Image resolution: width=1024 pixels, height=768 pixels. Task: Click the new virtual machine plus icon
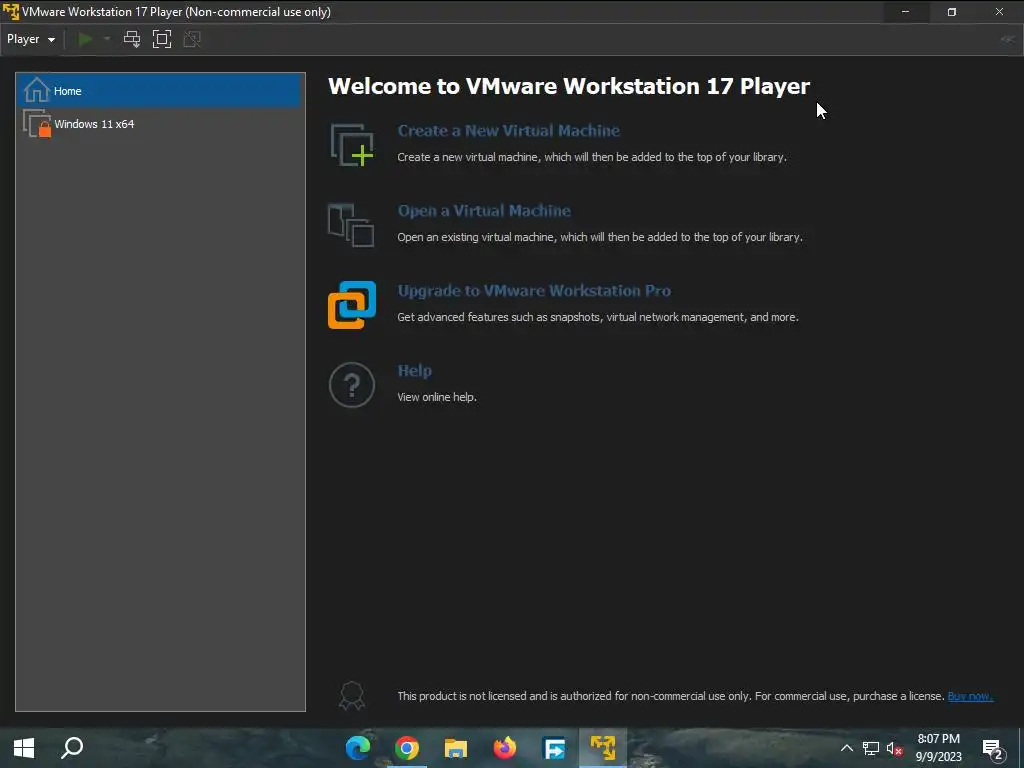352,144
